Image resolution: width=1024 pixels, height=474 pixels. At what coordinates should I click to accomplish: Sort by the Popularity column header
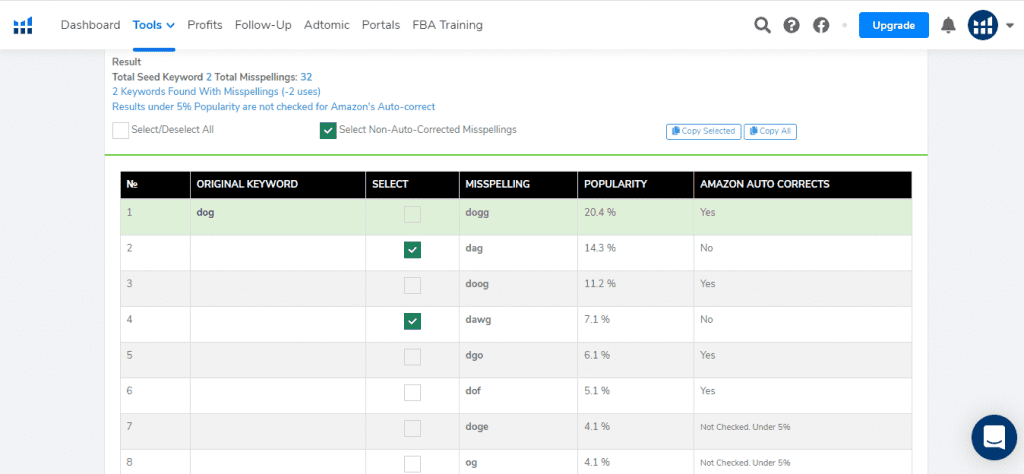pos(615,184)
